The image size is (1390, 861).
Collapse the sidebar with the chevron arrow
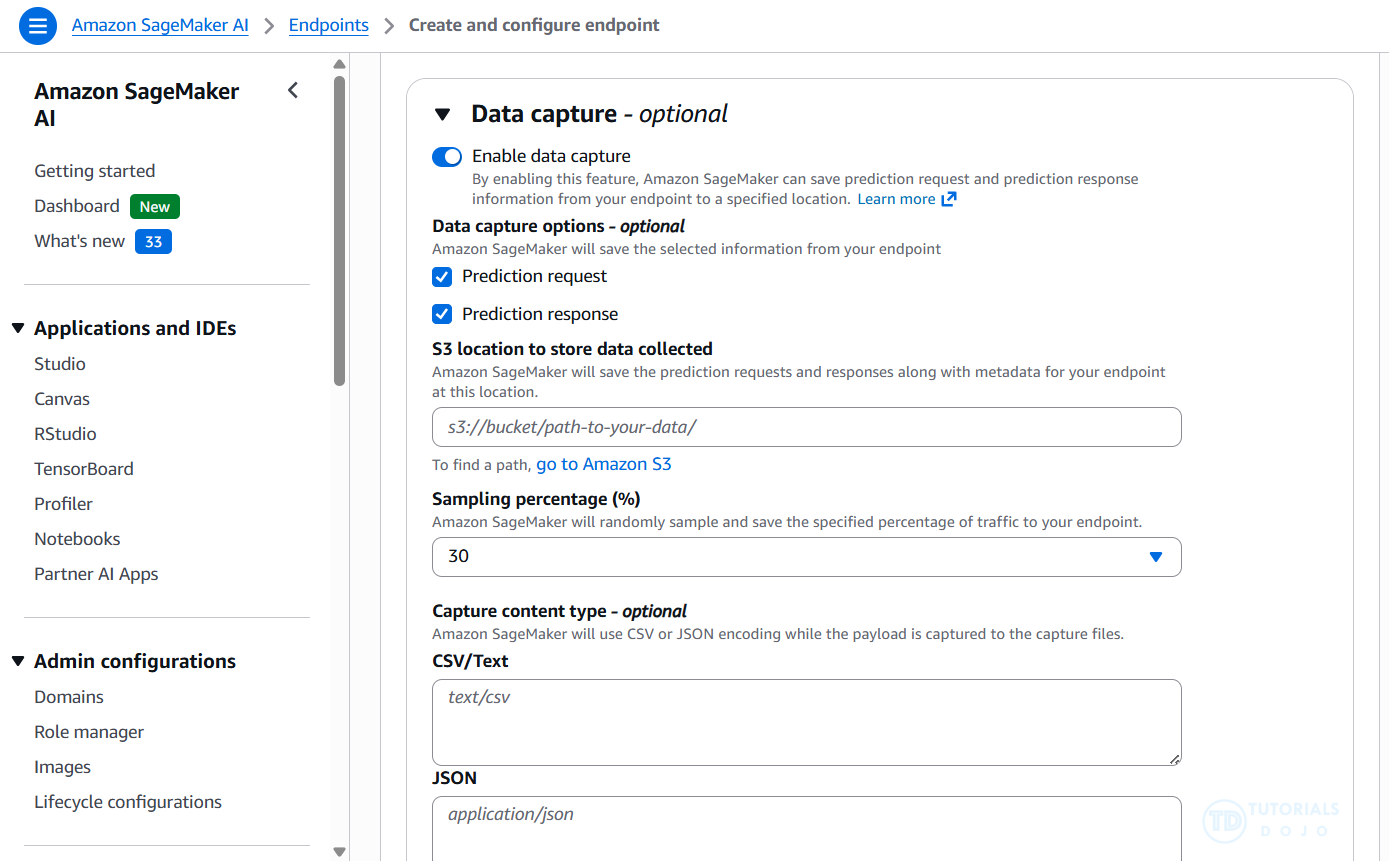click(293, 91)
